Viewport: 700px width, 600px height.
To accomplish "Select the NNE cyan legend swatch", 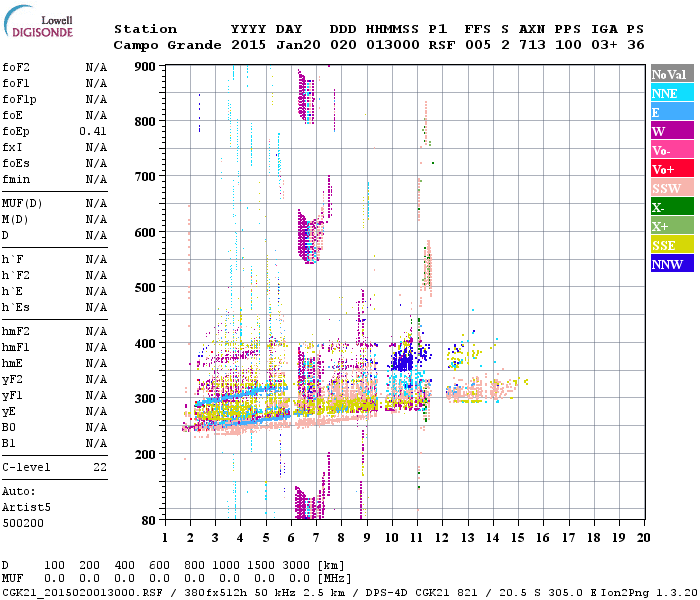I will 672,93.
